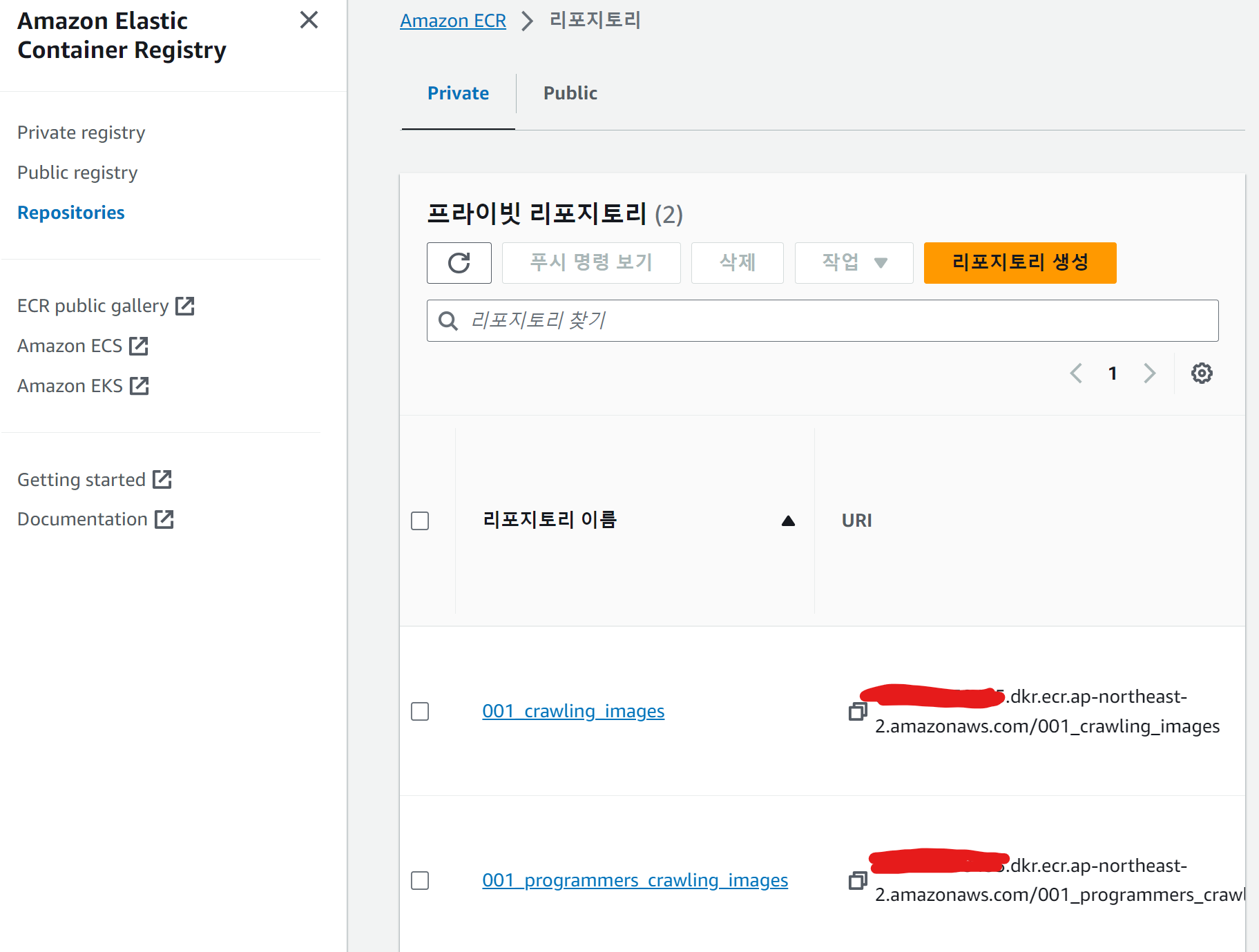Click 프라이빗 리포지토리 (2) heading
The image size is (1259, 952).
click(555, 214)
